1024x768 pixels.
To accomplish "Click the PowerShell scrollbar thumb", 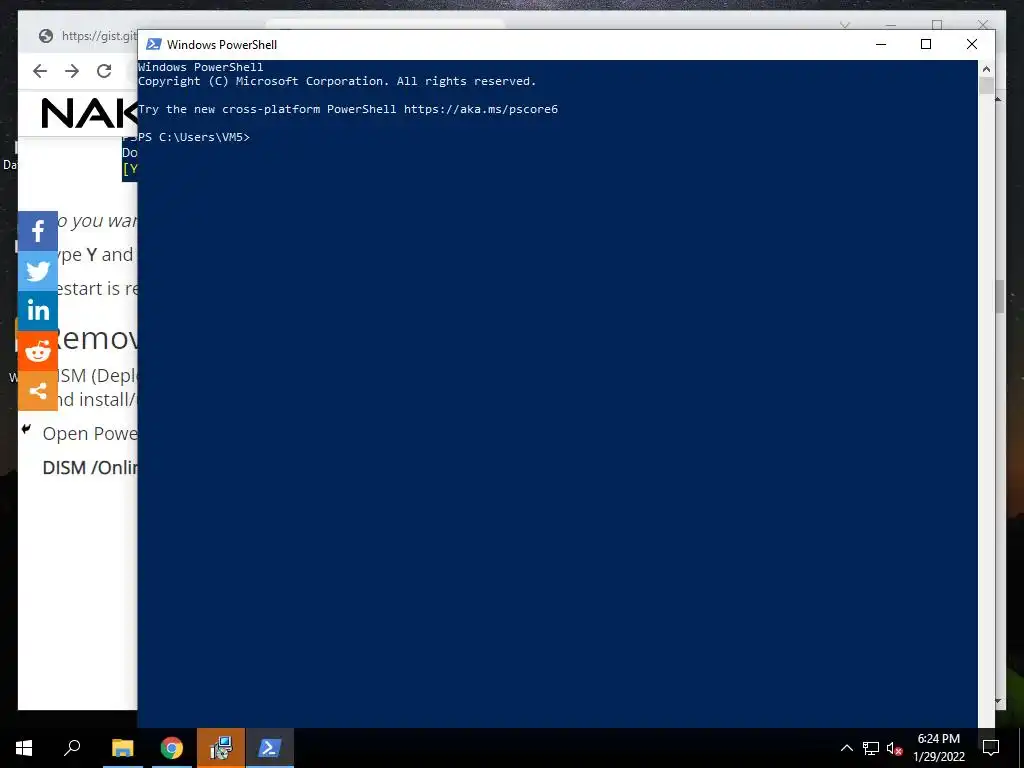I will [x=986, y=86].
